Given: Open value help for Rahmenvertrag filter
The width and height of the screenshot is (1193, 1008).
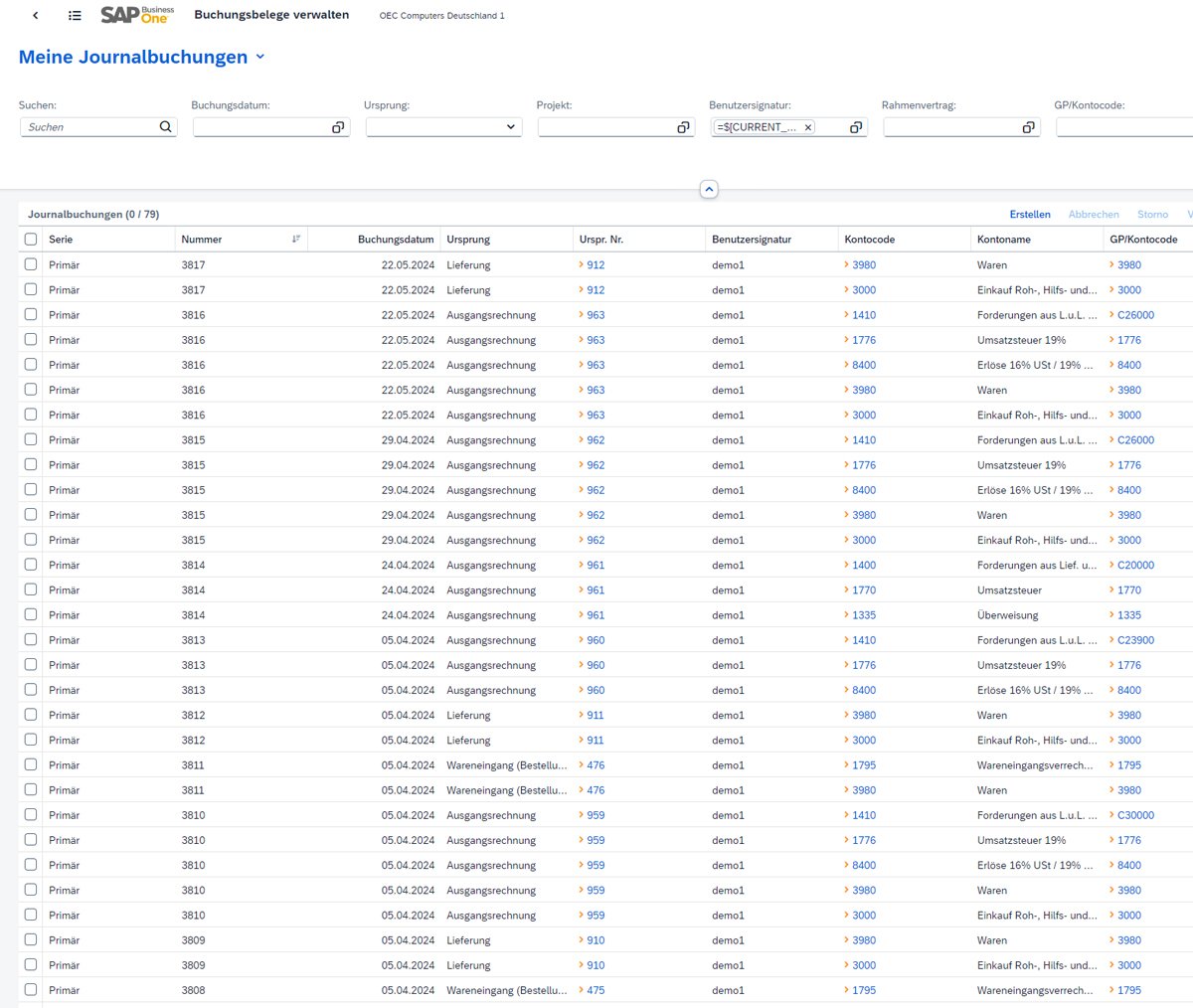Looking at the screenshot, I should point(1028,127).
